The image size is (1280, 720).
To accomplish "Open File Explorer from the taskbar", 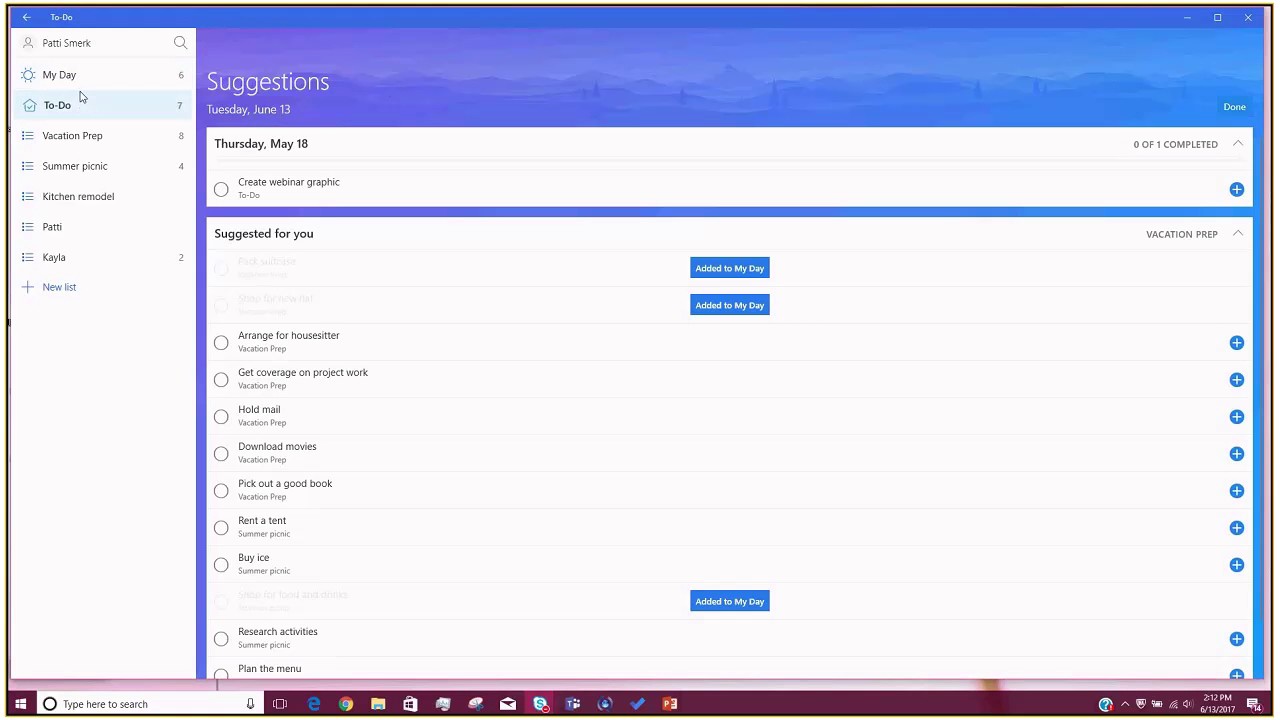I will (x=378, y=704).
